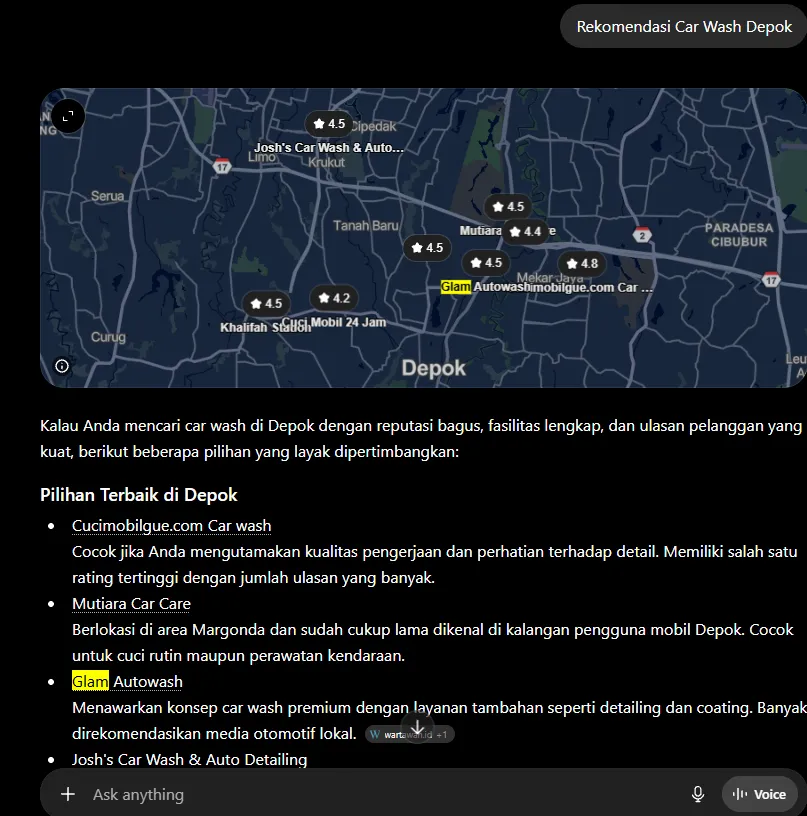Open Josh's Car Wash & Auto Detailing link
Image resolution: width=807 pixels, height=816 pixels.
click(189, 760)
